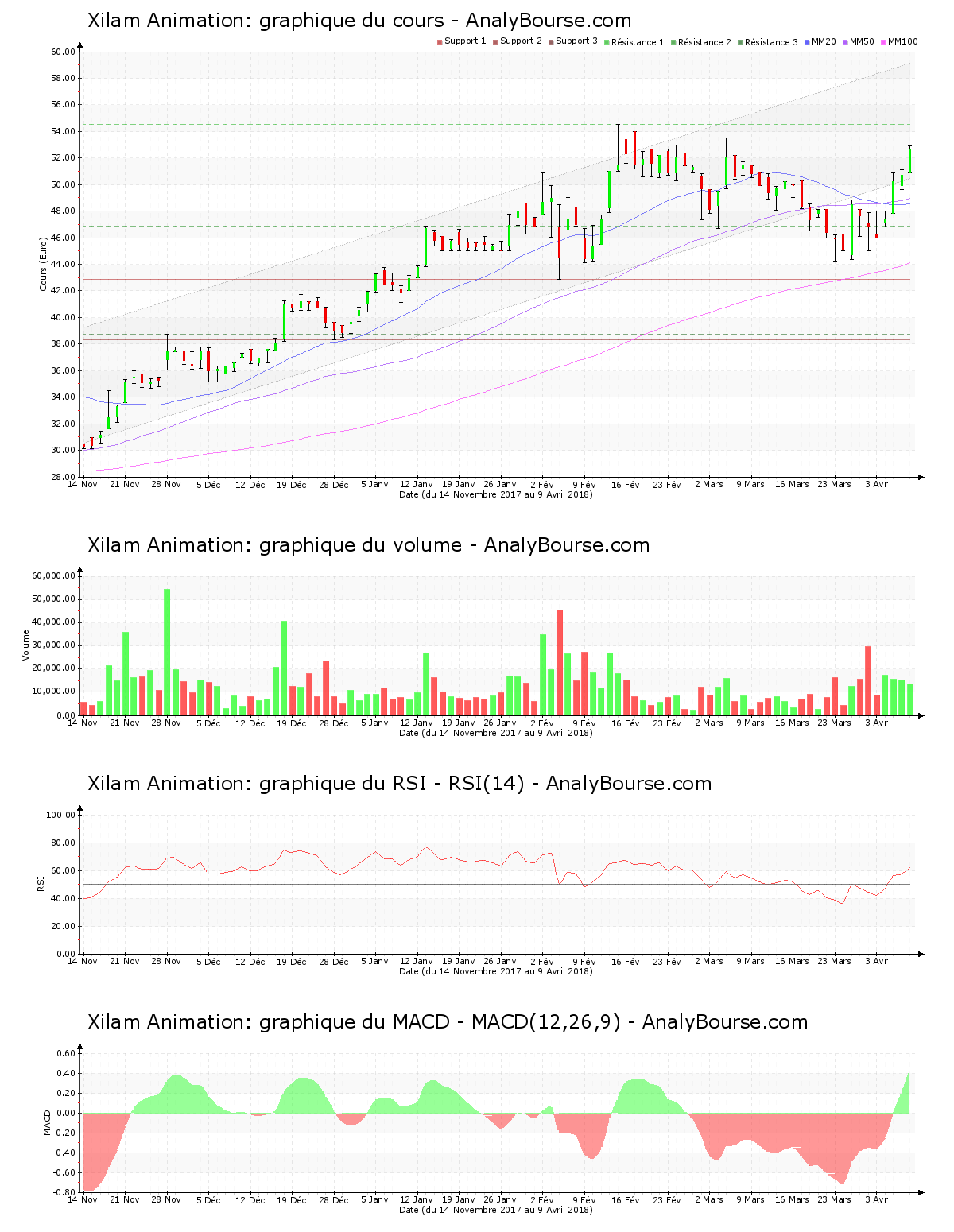
Task: Click the date range caption under MACD chart
Action: tap(496, 1210)
